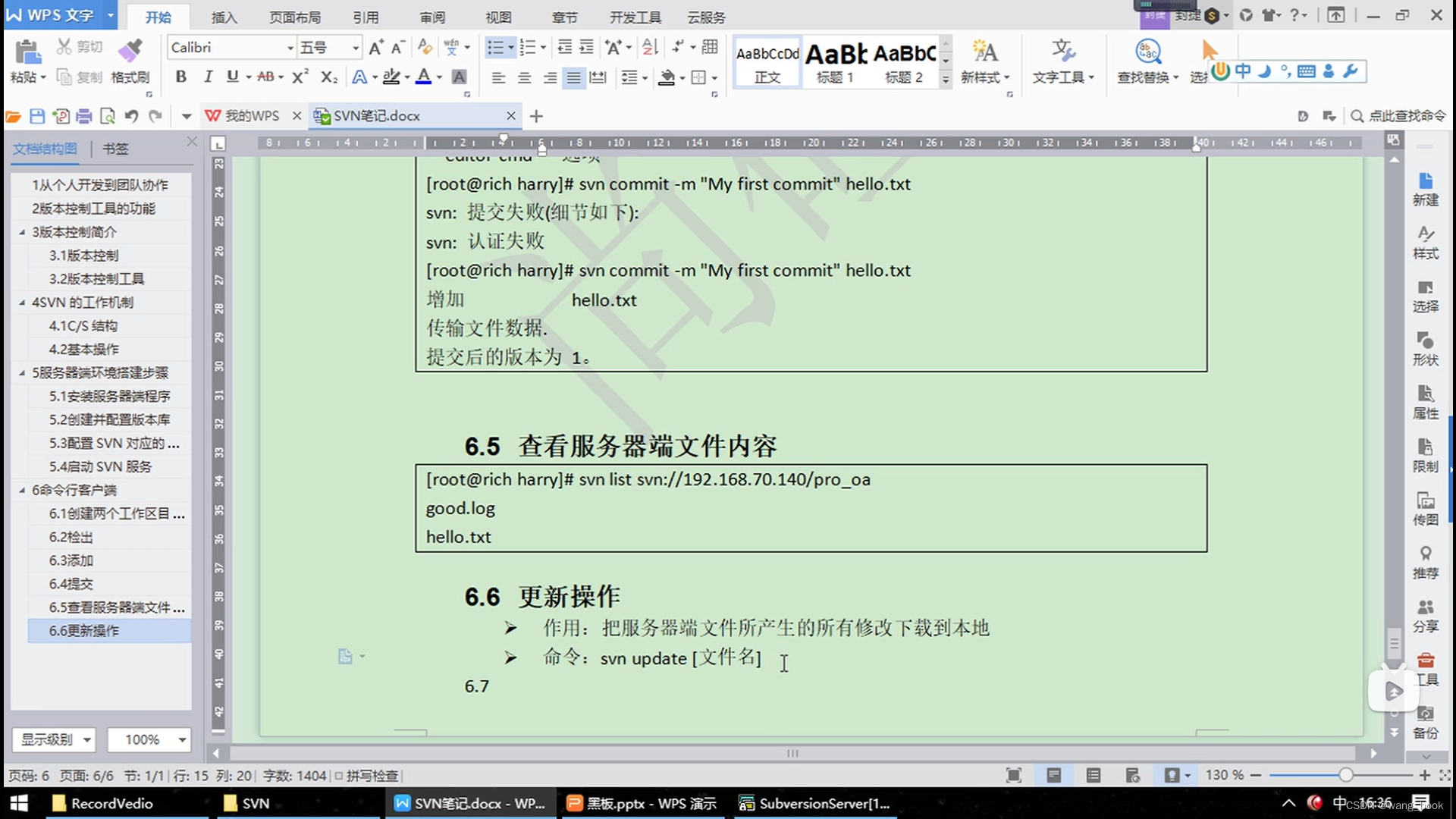Toggle bold formatting
This screenshot has height=819, width=1456.
click(x=180, y=77)
